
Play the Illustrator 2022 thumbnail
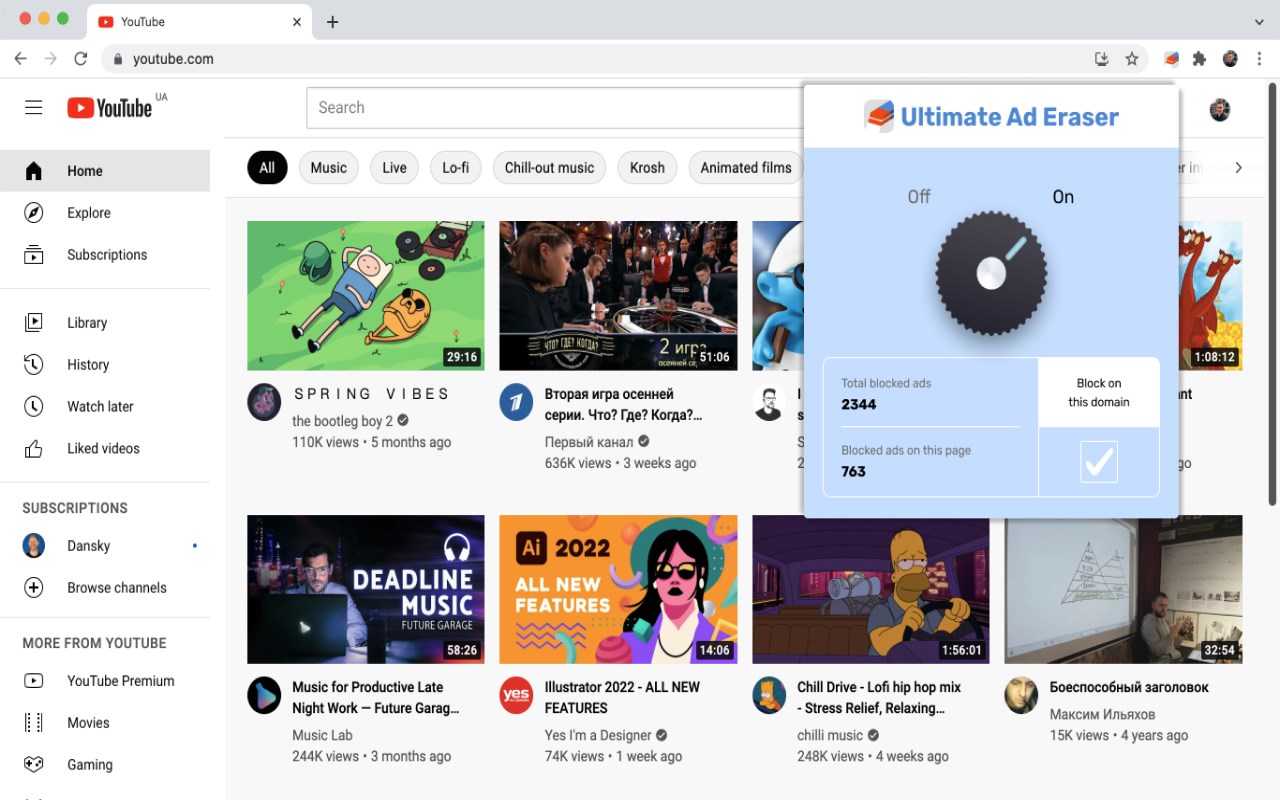618,589
